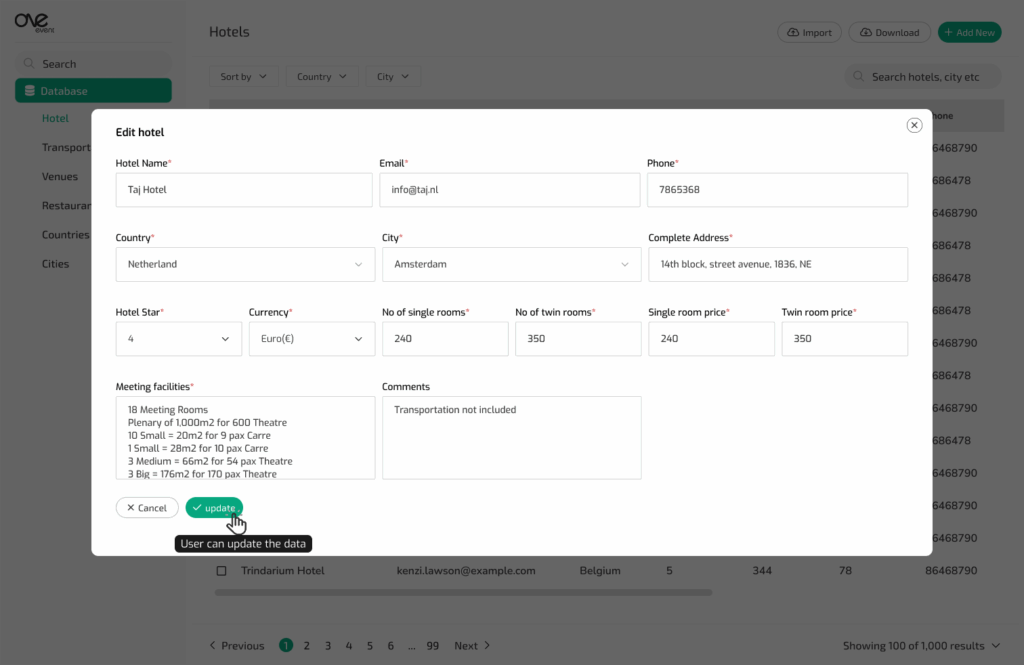Go to next page arrow
Screen dimensions: 1024x665
point(487,646)
